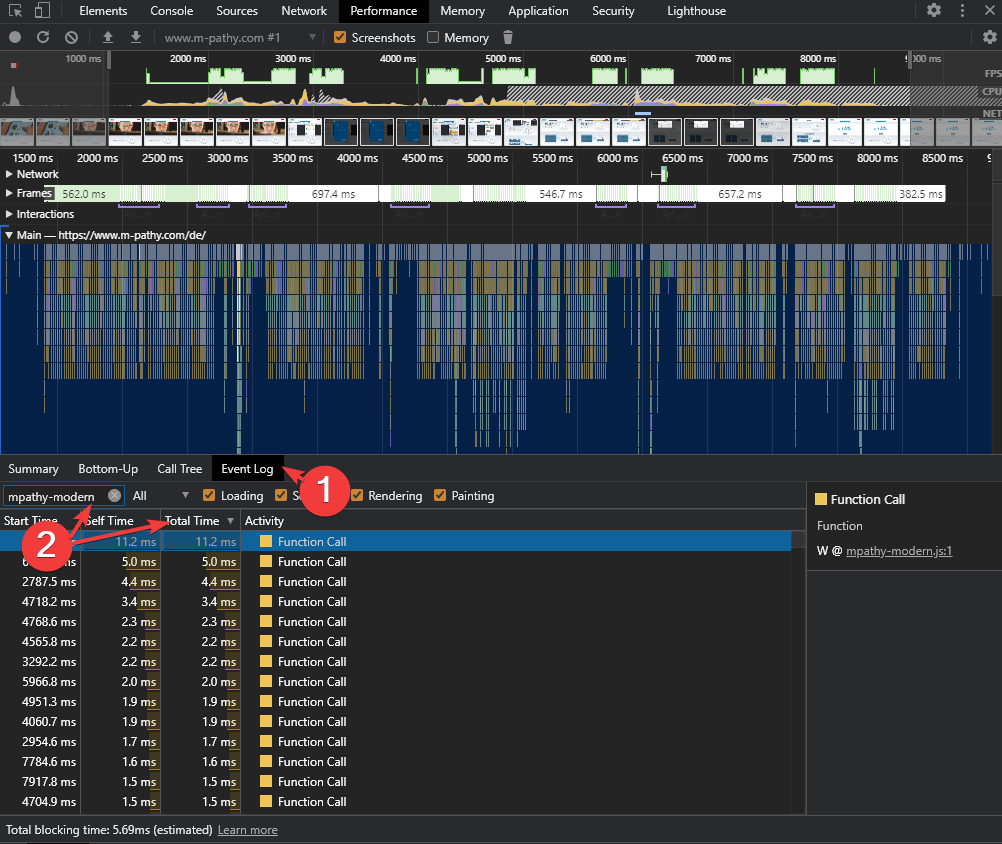Enable the Memory checkbox
Viewport: 1002px width, 844px height.
pos(433,37)
